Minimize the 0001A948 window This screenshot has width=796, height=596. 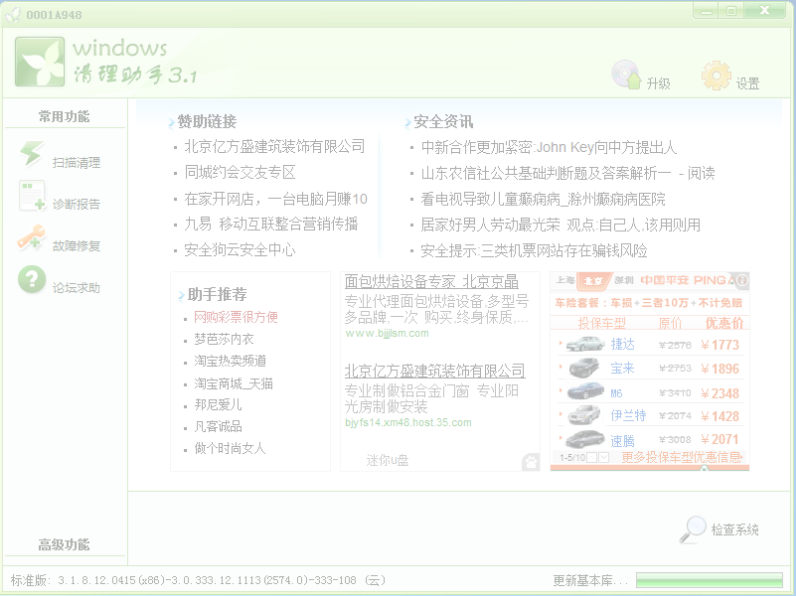click(707, 11)
